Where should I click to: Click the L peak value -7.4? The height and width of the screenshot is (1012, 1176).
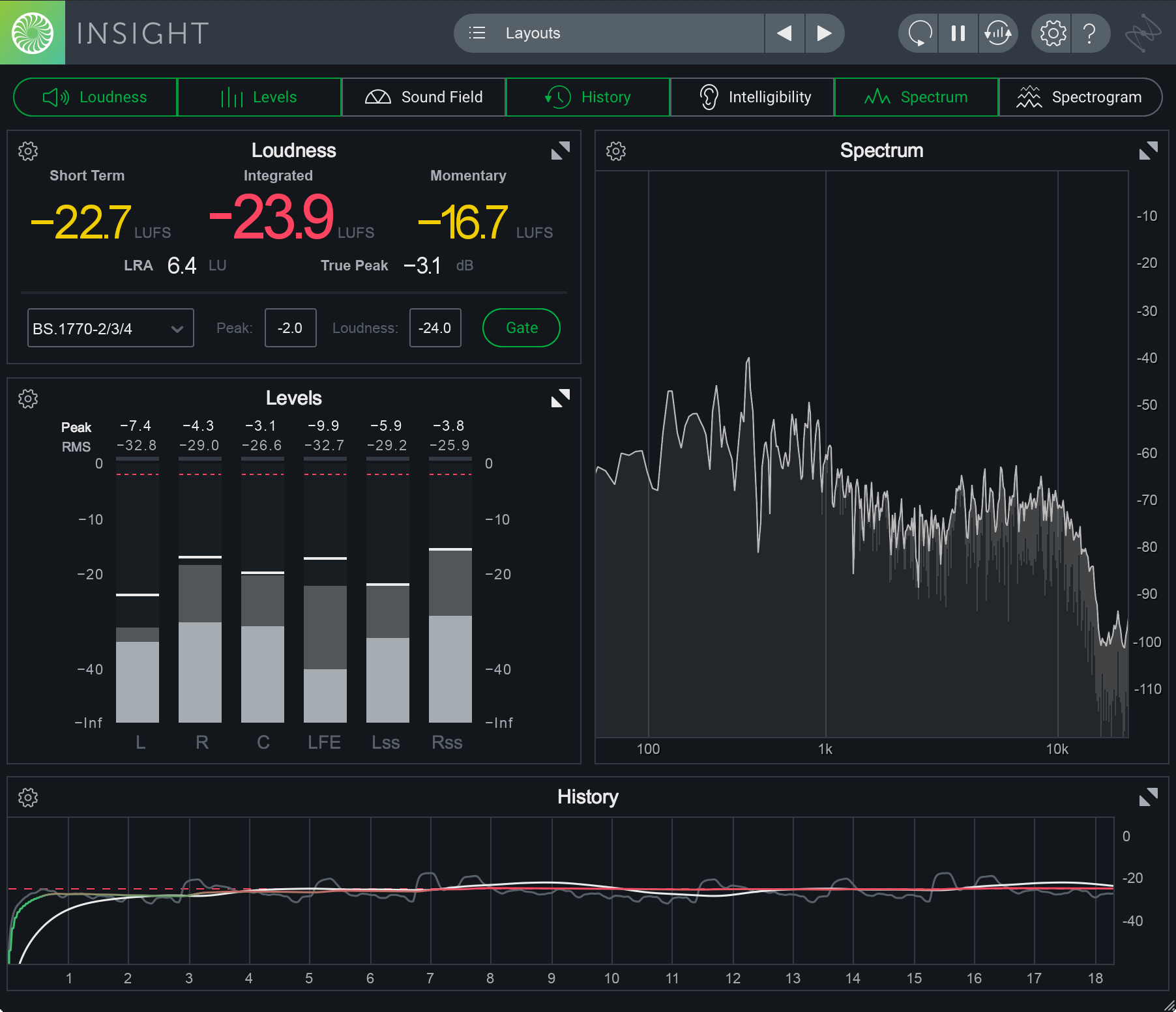click(136, 426)
